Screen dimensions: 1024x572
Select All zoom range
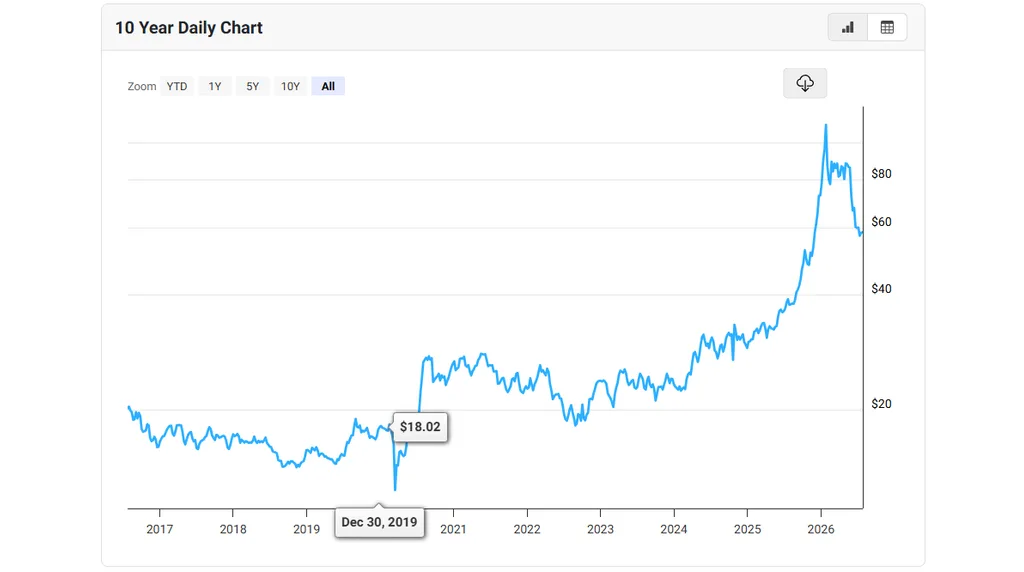coord(328,86)
